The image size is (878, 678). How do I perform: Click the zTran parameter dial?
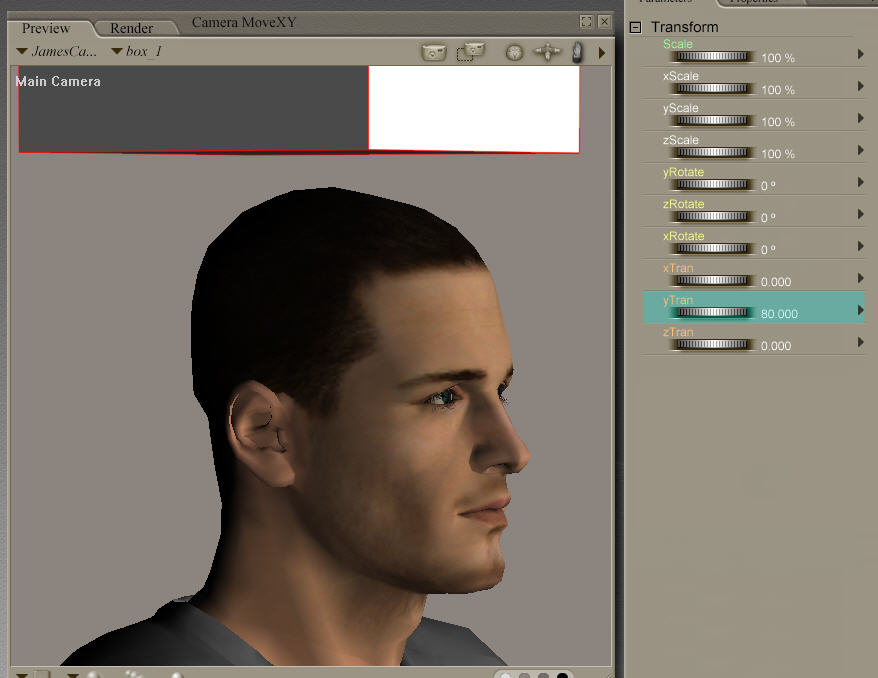[712, 344]
